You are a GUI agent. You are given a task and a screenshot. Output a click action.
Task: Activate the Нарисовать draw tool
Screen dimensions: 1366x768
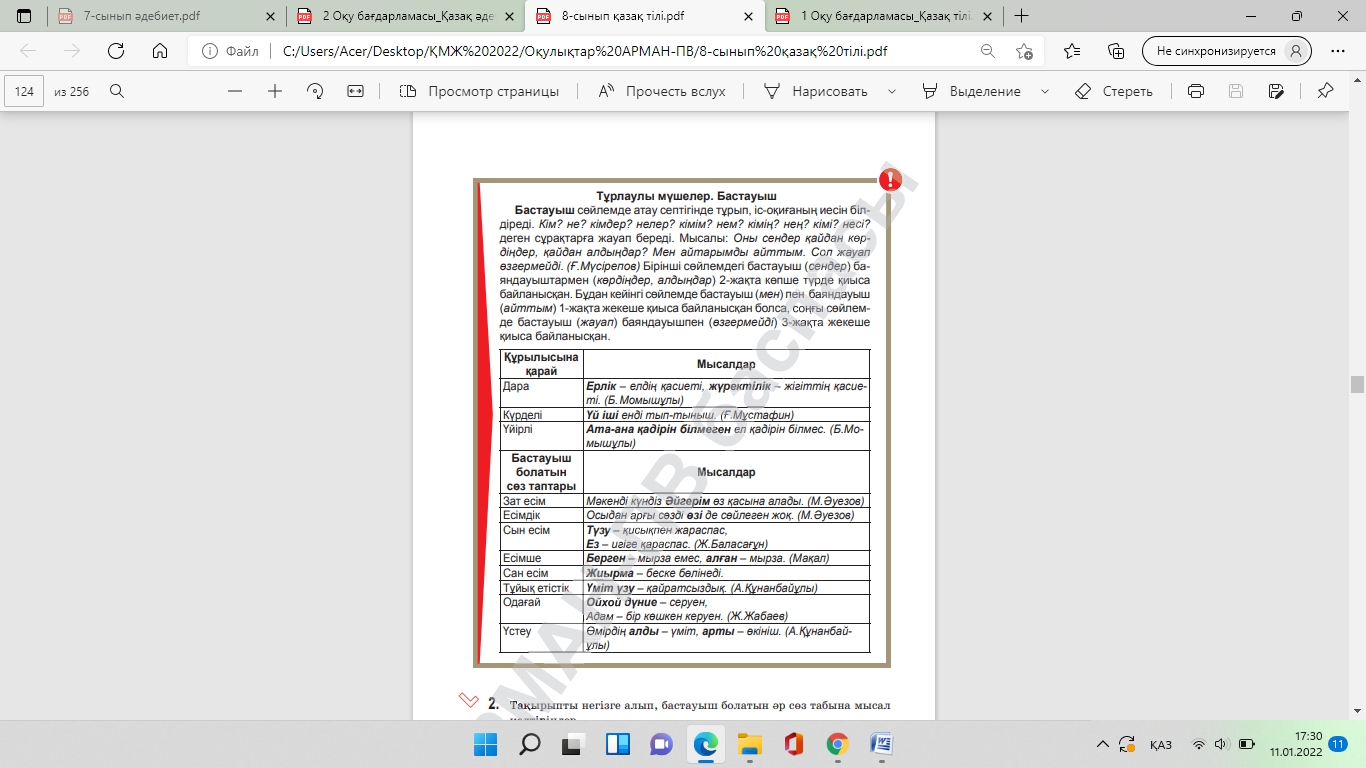click(x=816, y=91)
